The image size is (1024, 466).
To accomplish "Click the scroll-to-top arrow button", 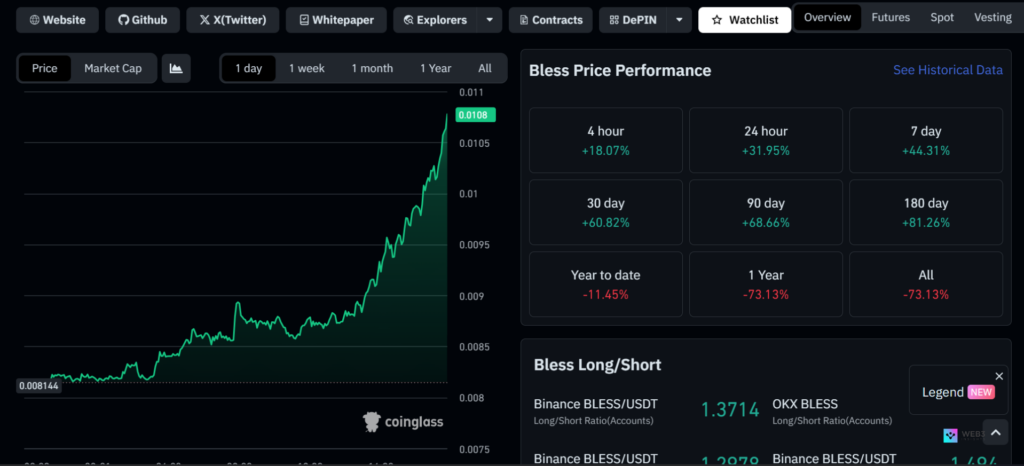I will (995, 432).
